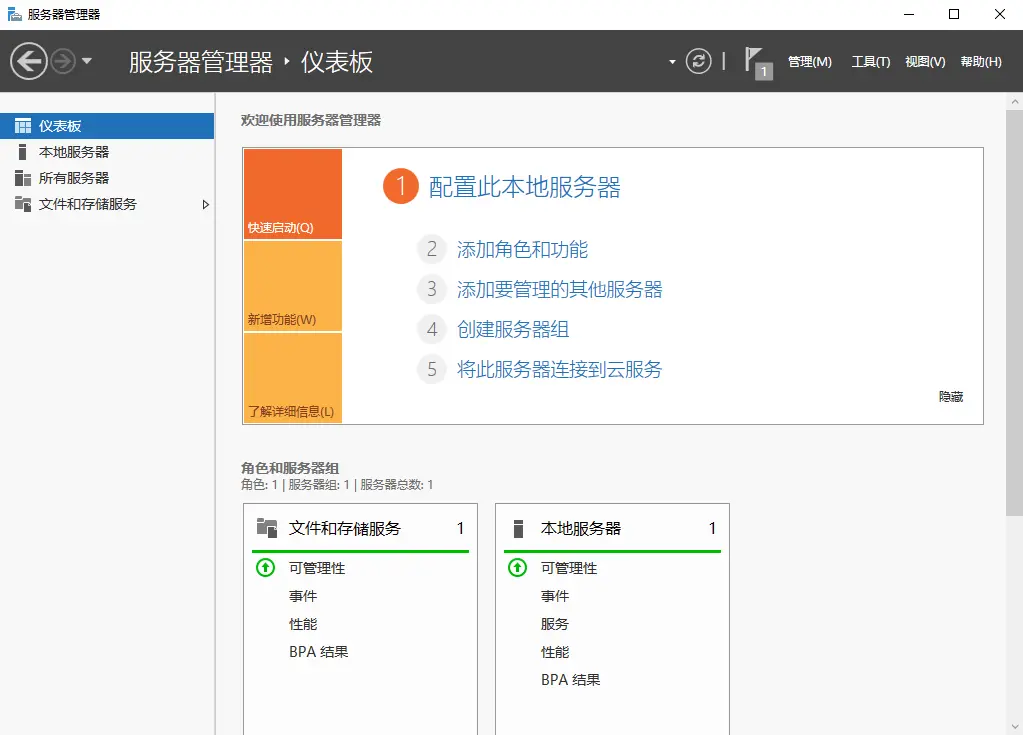Click the refresh dashboard icon
The width and height of the screenshot is (1023, 735).
698,61
